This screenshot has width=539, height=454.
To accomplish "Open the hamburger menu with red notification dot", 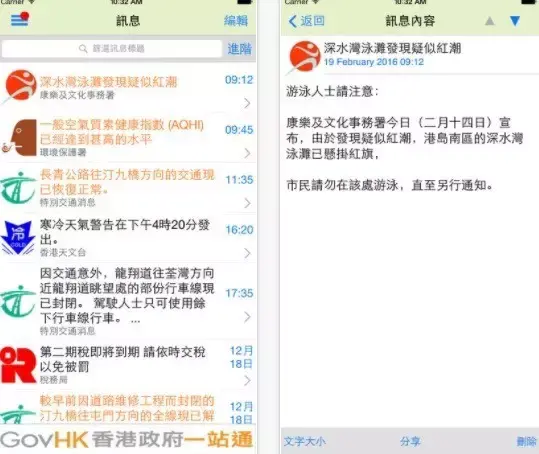I will [x=20, y=20].
